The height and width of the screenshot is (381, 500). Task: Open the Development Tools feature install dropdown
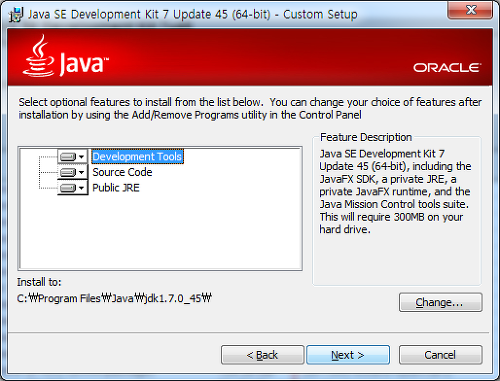pos(73,156)
